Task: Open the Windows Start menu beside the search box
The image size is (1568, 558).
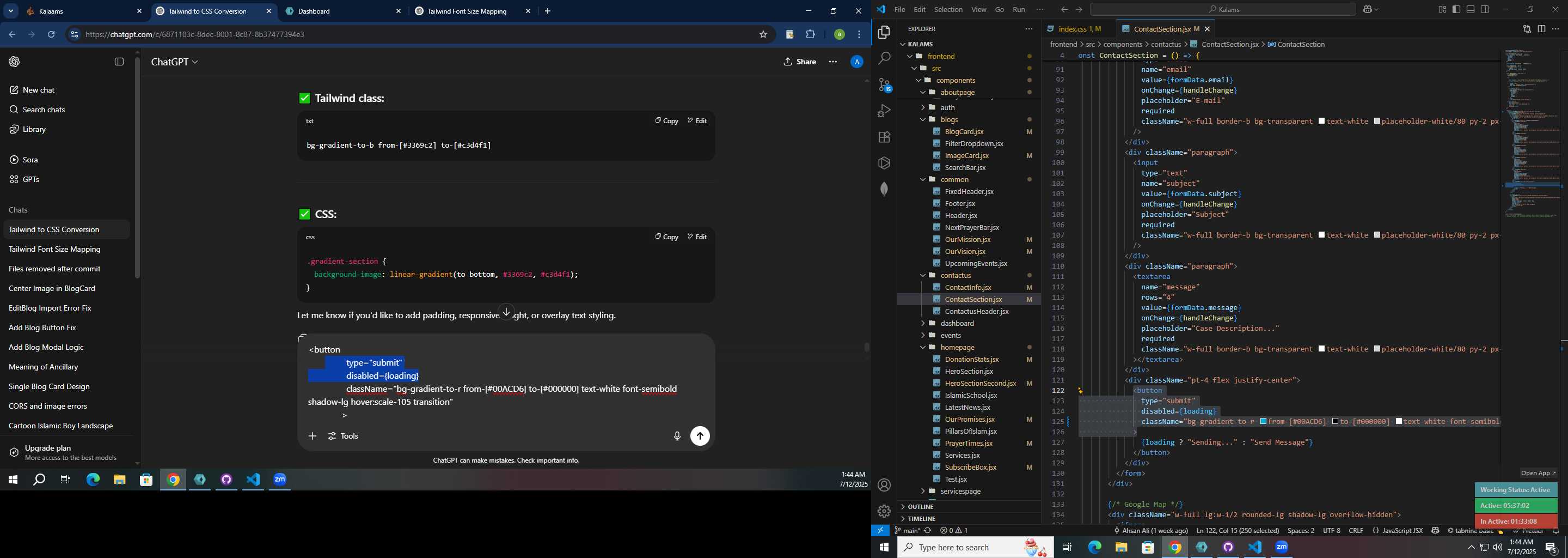Action: pos(884,547)
